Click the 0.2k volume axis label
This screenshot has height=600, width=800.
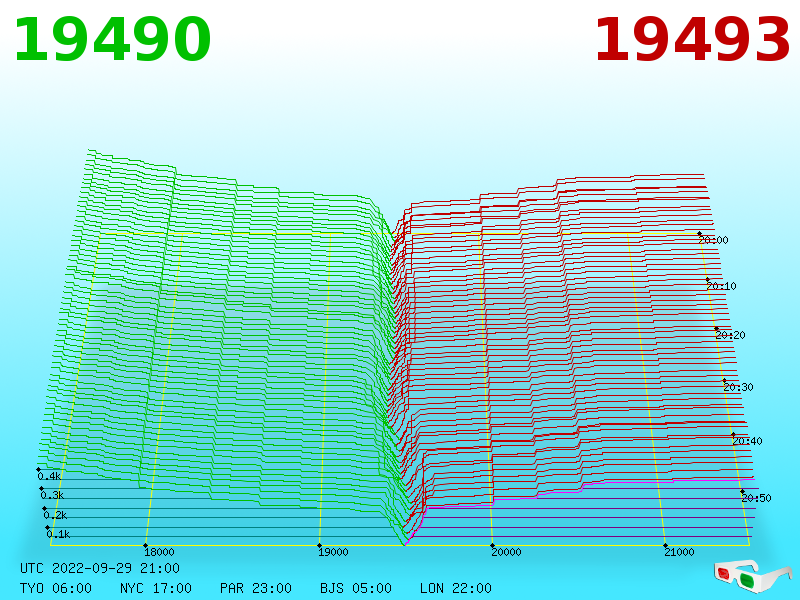(x=55, y=515)
